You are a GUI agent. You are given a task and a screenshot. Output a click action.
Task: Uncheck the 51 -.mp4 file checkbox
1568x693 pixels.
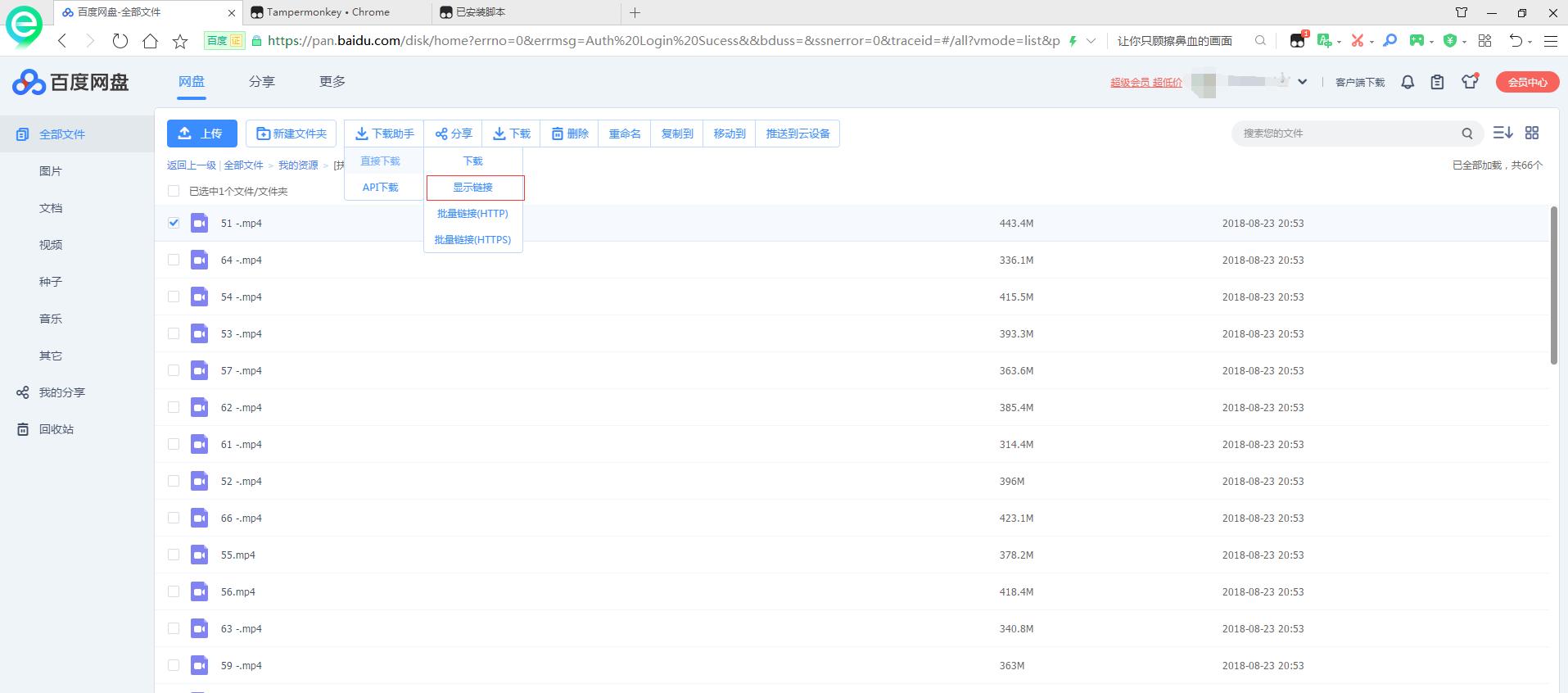click(x=174, y=223)
